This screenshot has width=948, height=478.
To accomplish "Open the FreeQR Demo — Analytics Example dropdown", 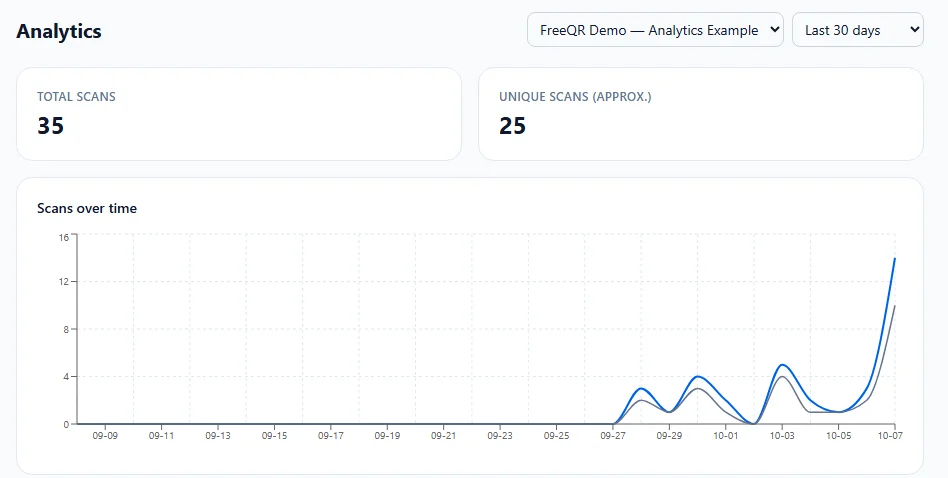I will (x=655, y=30).
